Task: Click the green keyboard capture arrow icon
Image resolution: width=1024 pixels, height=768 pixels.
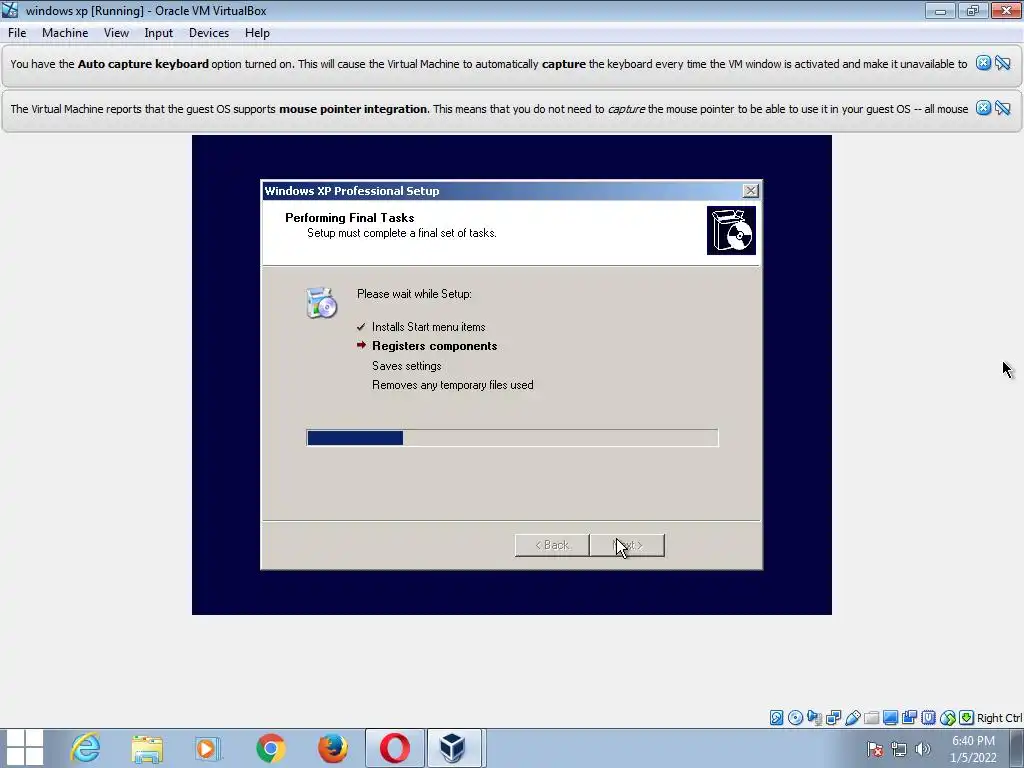Action: point(967,718)
